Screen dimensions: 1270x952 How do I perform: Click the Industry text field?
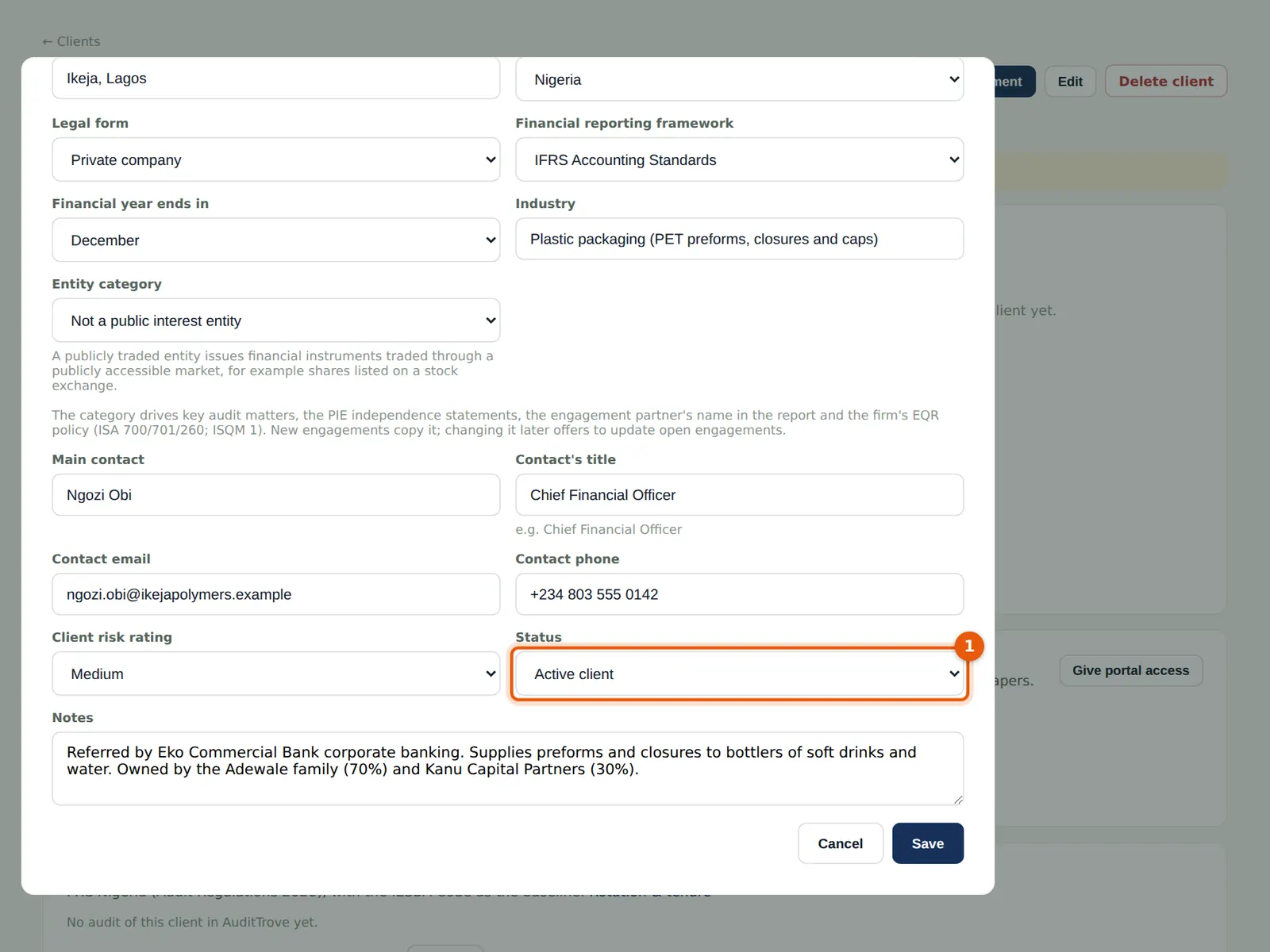739,239
